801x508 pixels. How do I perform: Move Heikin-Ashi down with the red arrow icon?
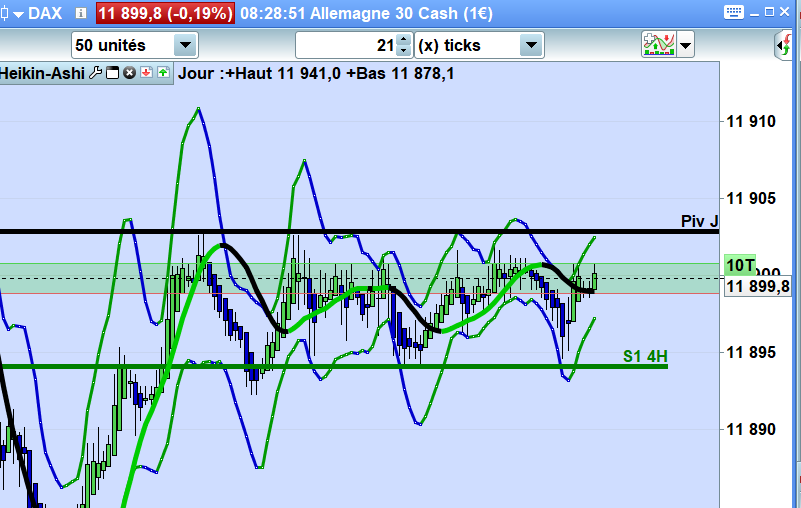(x=146, y=73)
